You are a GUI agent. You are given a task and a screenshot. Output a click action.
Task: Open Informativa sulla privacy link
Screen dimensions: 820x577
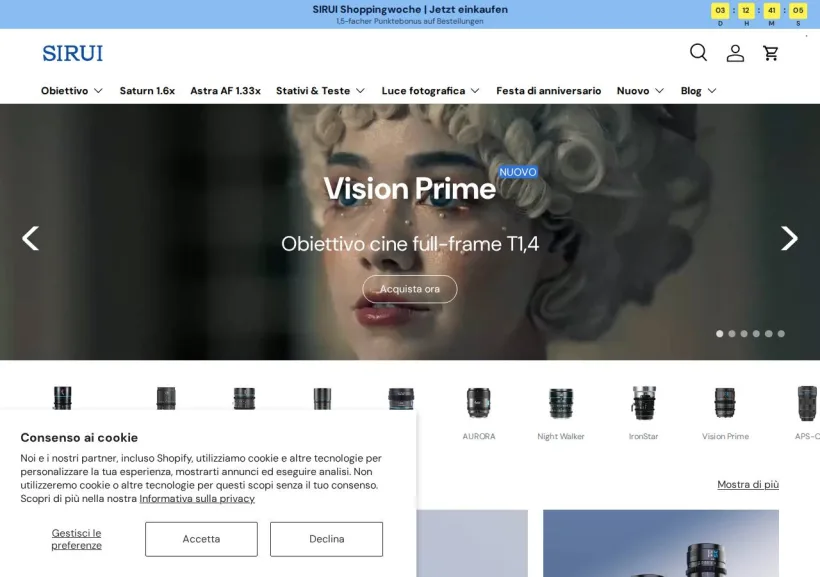pyautogui.click(x=197, y=499)
